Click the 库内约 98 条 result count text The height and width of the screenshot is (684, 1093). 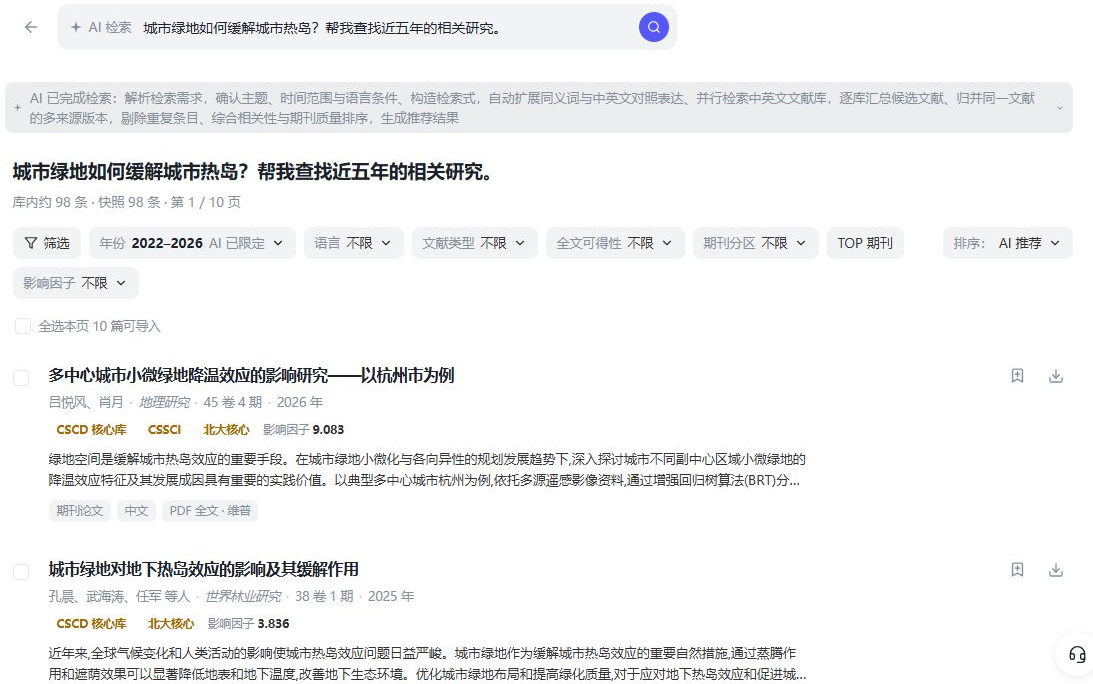point(50,202)
